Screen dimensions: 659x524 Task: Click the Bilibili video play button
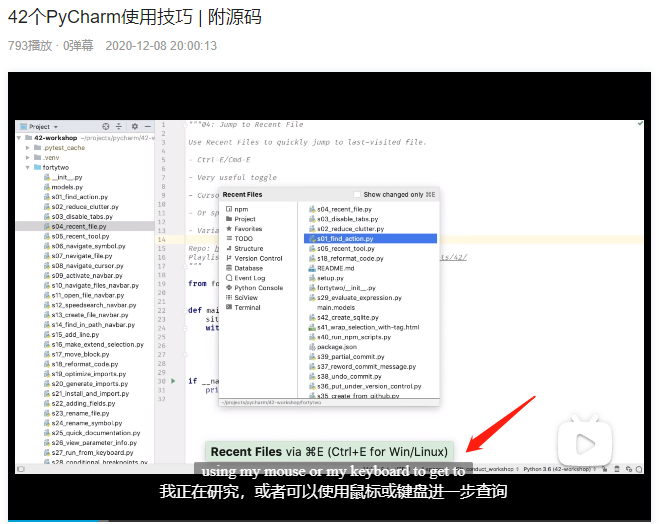(x=585, y=443)
